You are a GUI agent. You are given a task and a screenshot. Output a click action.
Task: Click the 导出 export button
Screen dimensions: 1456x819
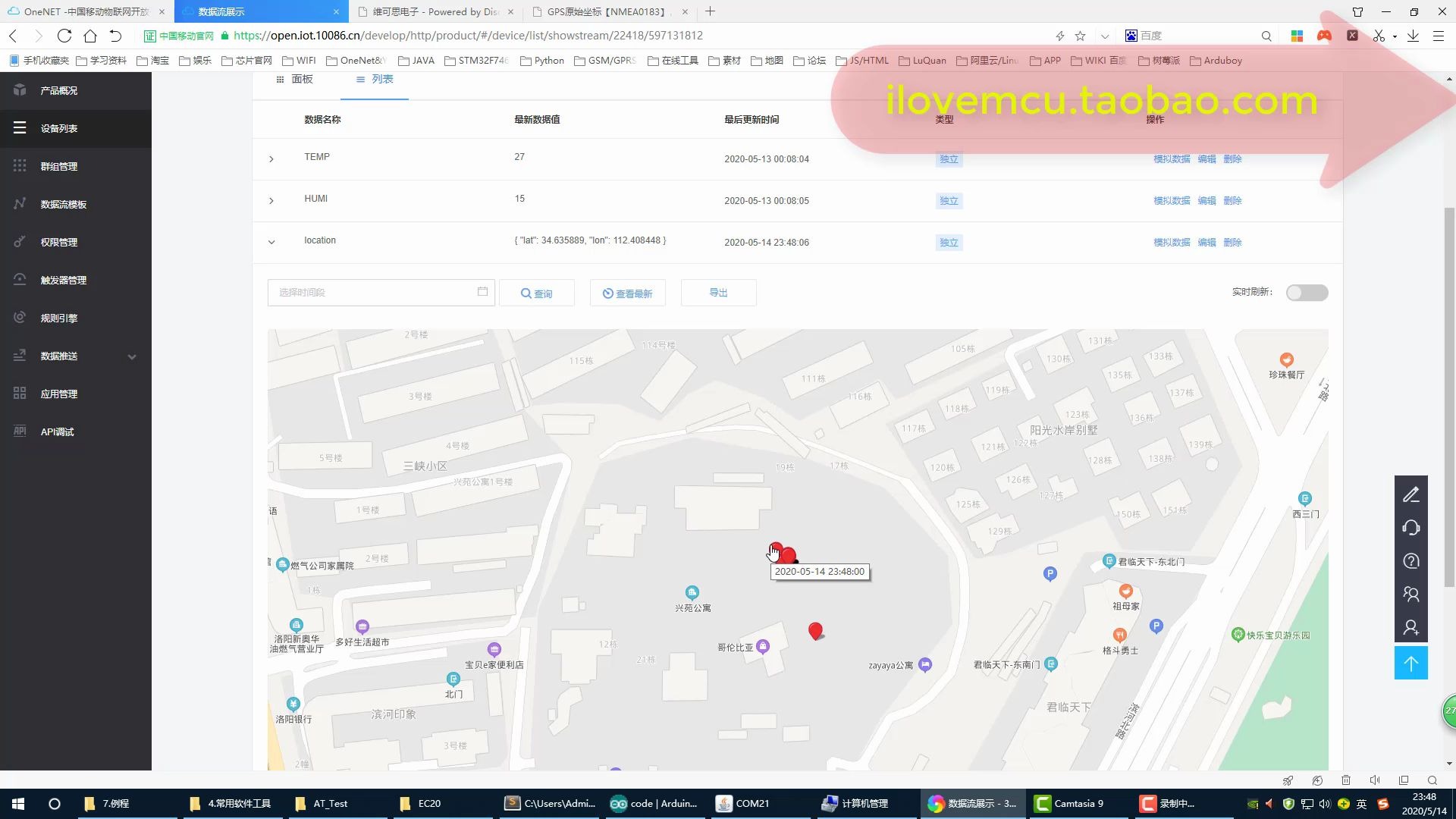[x=718, y=293]
